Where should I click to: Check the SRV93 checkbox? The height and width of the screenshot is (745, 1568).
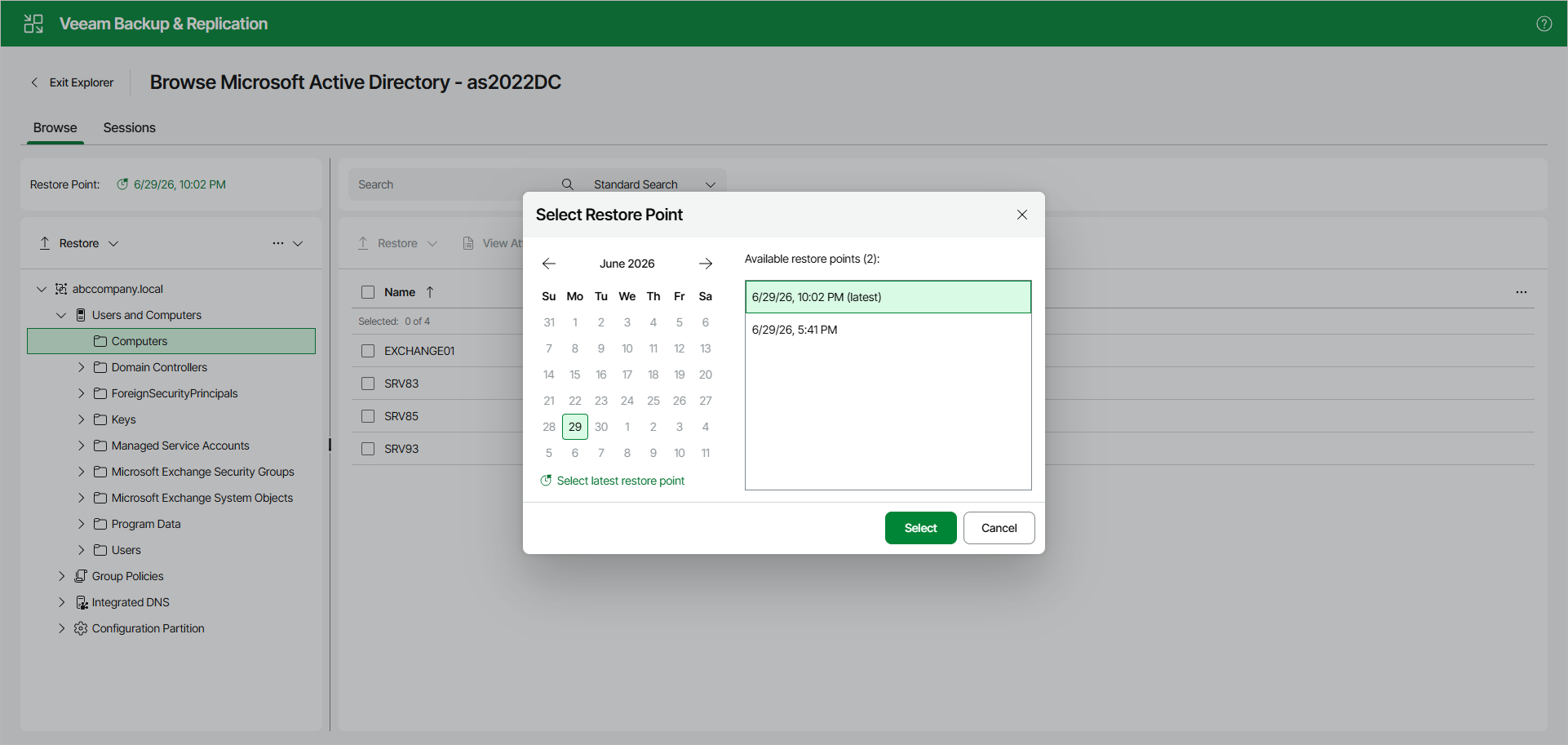(x=368, y=449)
